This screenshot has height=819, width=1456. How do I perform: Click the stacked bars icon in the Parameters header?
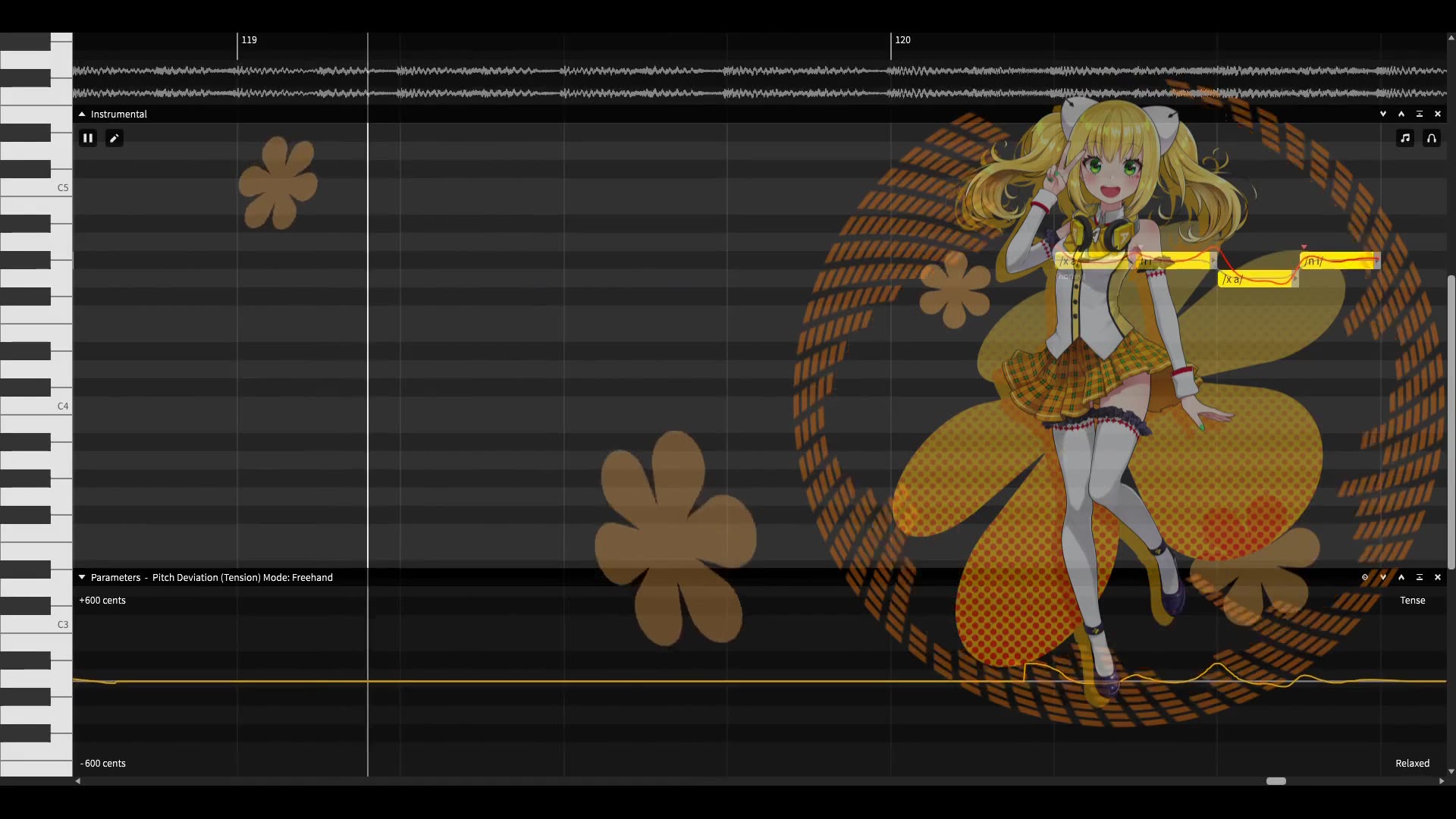1420,578
